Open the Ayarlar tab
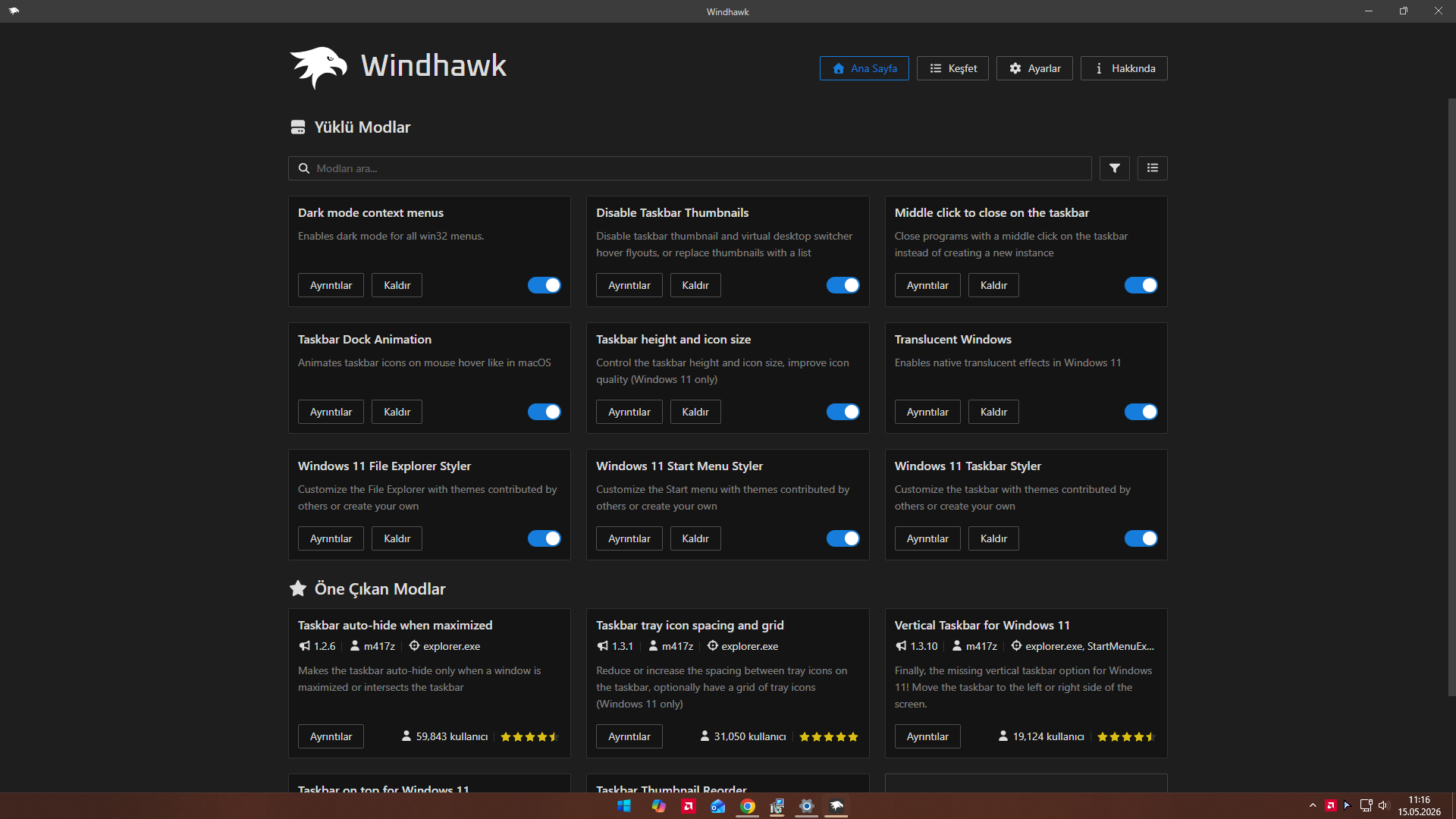 pyautogui.click(x=1034, y=68)
